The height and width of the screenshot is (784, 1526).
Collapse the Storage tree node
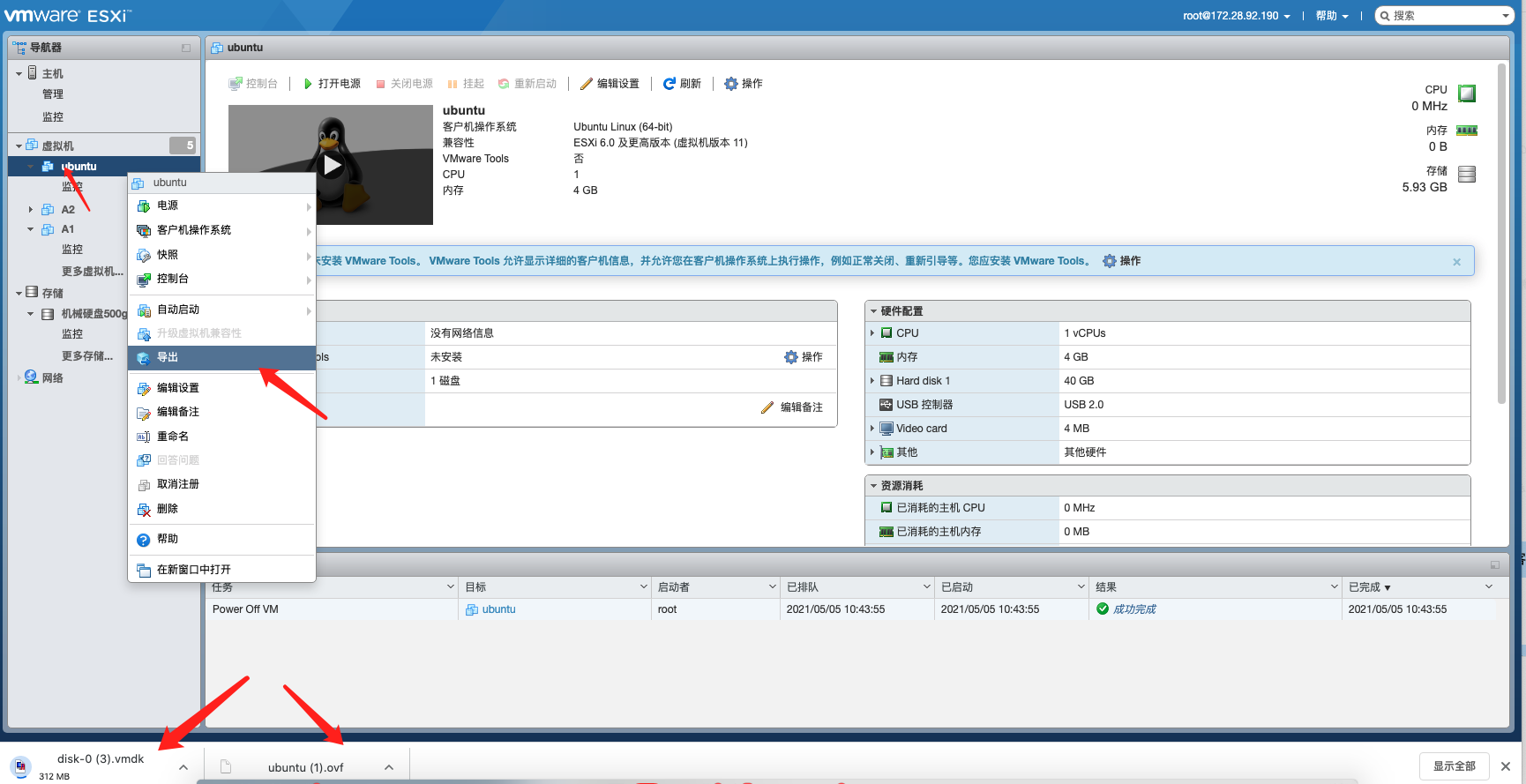coord(19,293)
